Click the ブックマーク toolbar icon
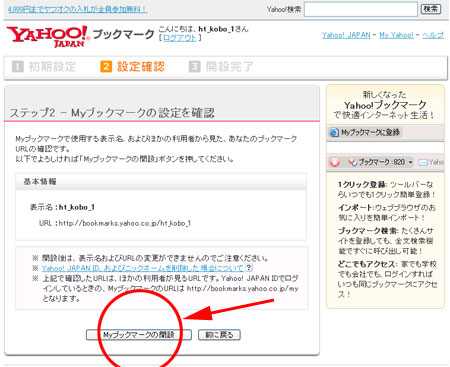The height and width of the screenshot is (367, 450). [x=353, y=162]
